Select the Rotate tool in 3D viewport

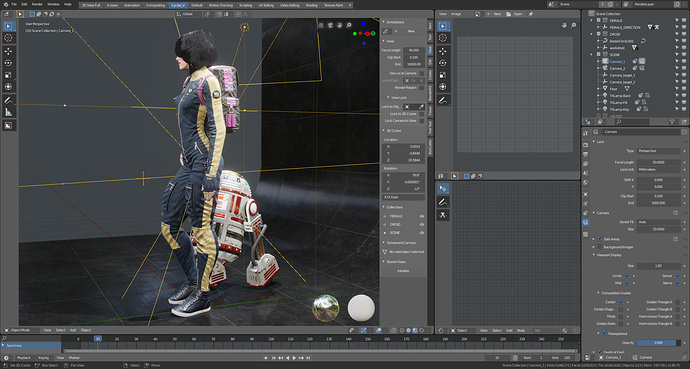[8, 63]
